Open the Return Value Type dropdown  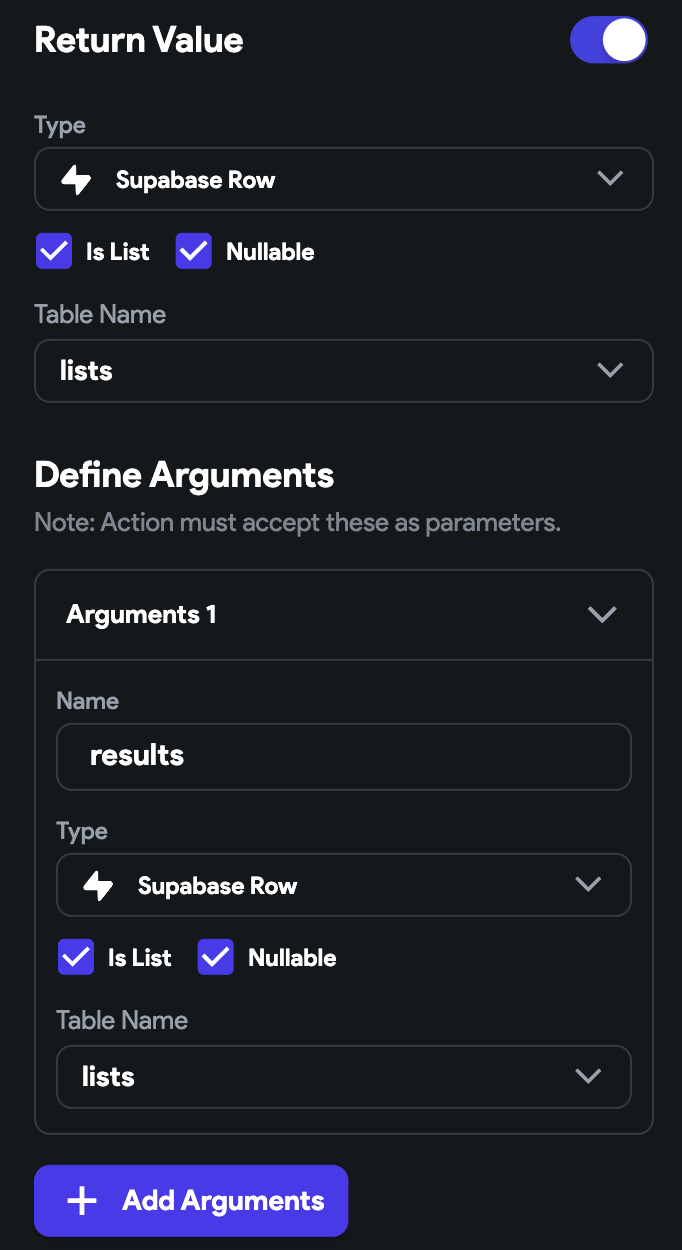pyautogui.click(x=344, y=179)
